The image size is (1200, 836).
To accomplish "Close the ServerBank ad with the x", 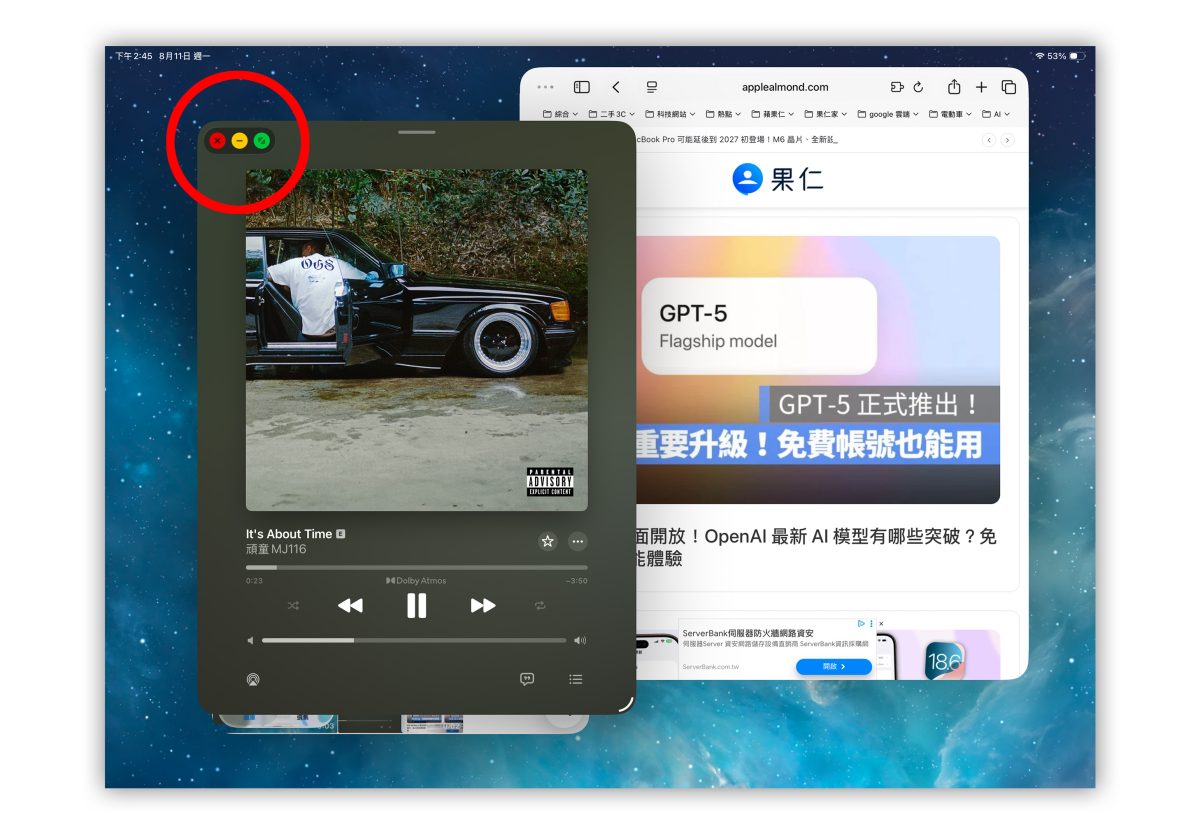I will click(881, 623).
